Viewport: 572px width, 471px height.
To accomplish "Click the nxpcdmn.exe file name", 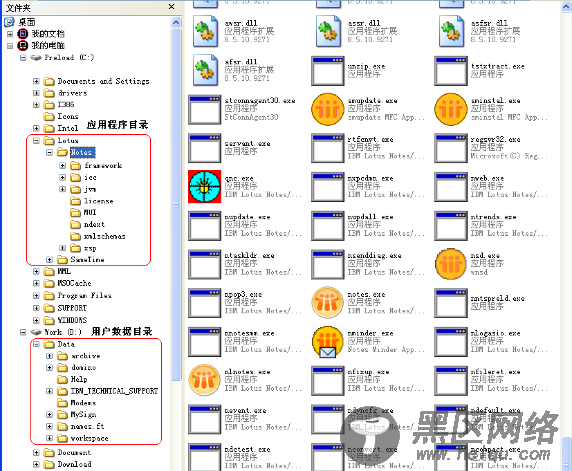I will point(370,179).
